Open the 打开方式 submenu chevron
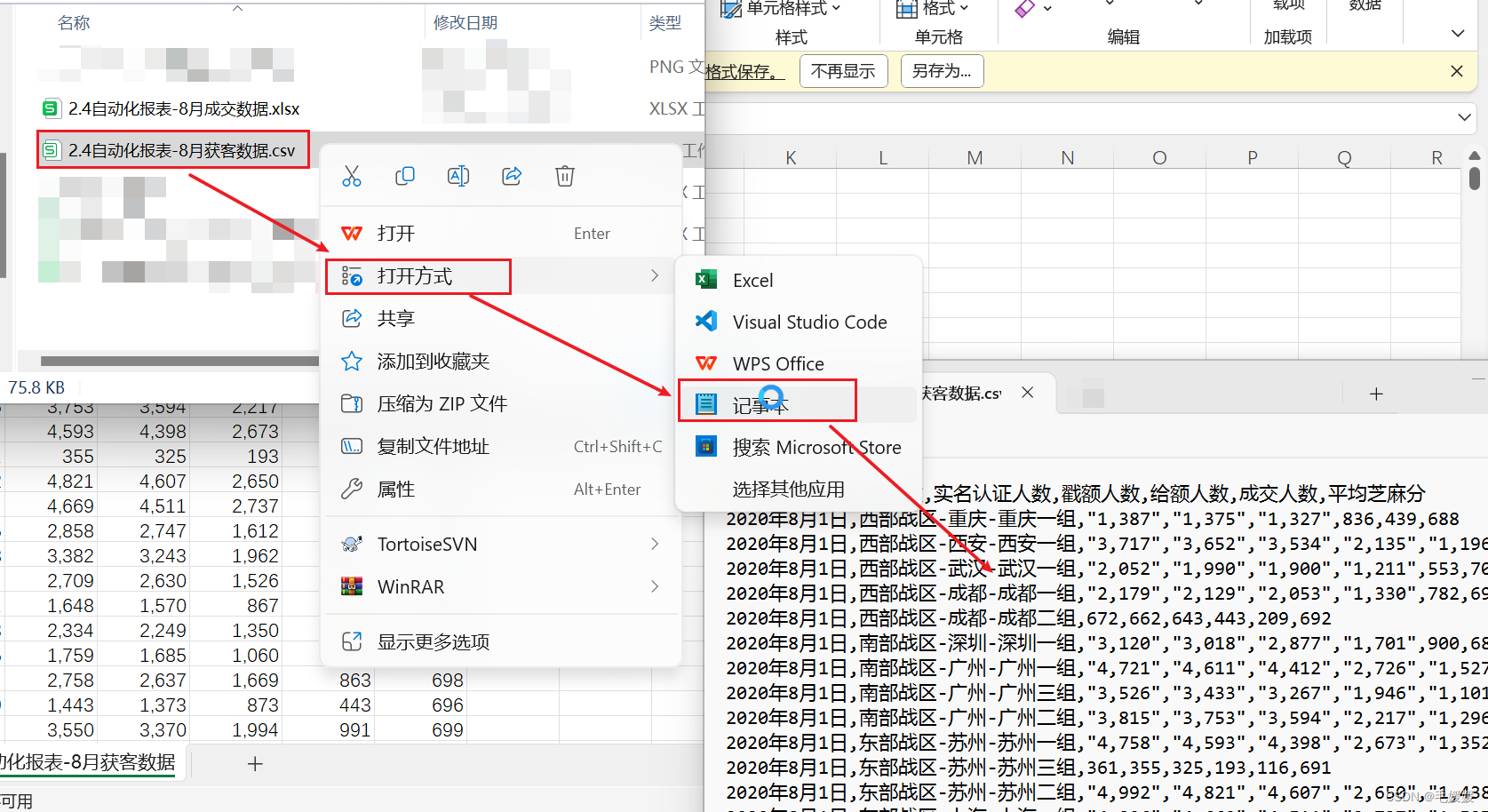Viewport: 1488px width, 812px height. click(x=655, y=275)
